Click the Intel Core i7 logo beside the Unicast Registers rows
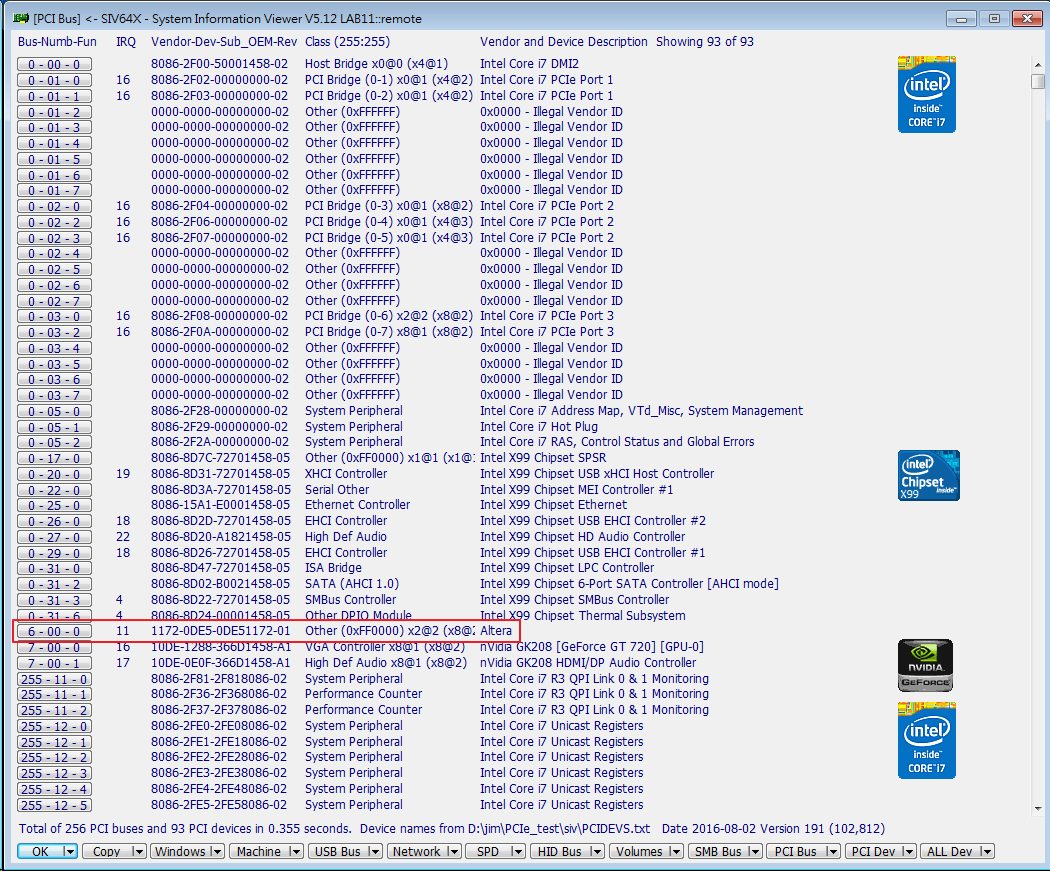 [927, 740]
